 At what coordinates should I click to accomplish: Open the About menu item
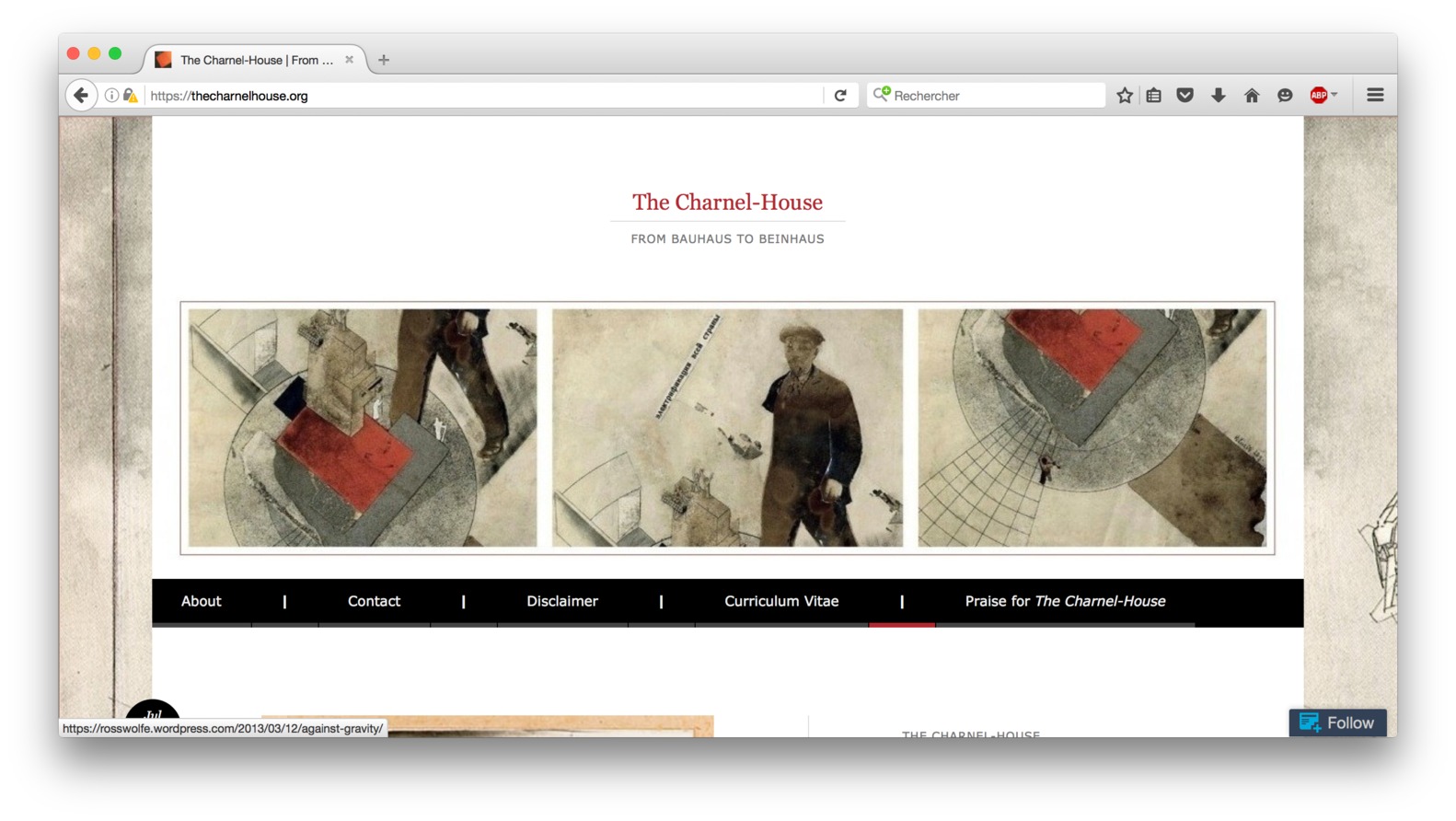tap(201, 601)
